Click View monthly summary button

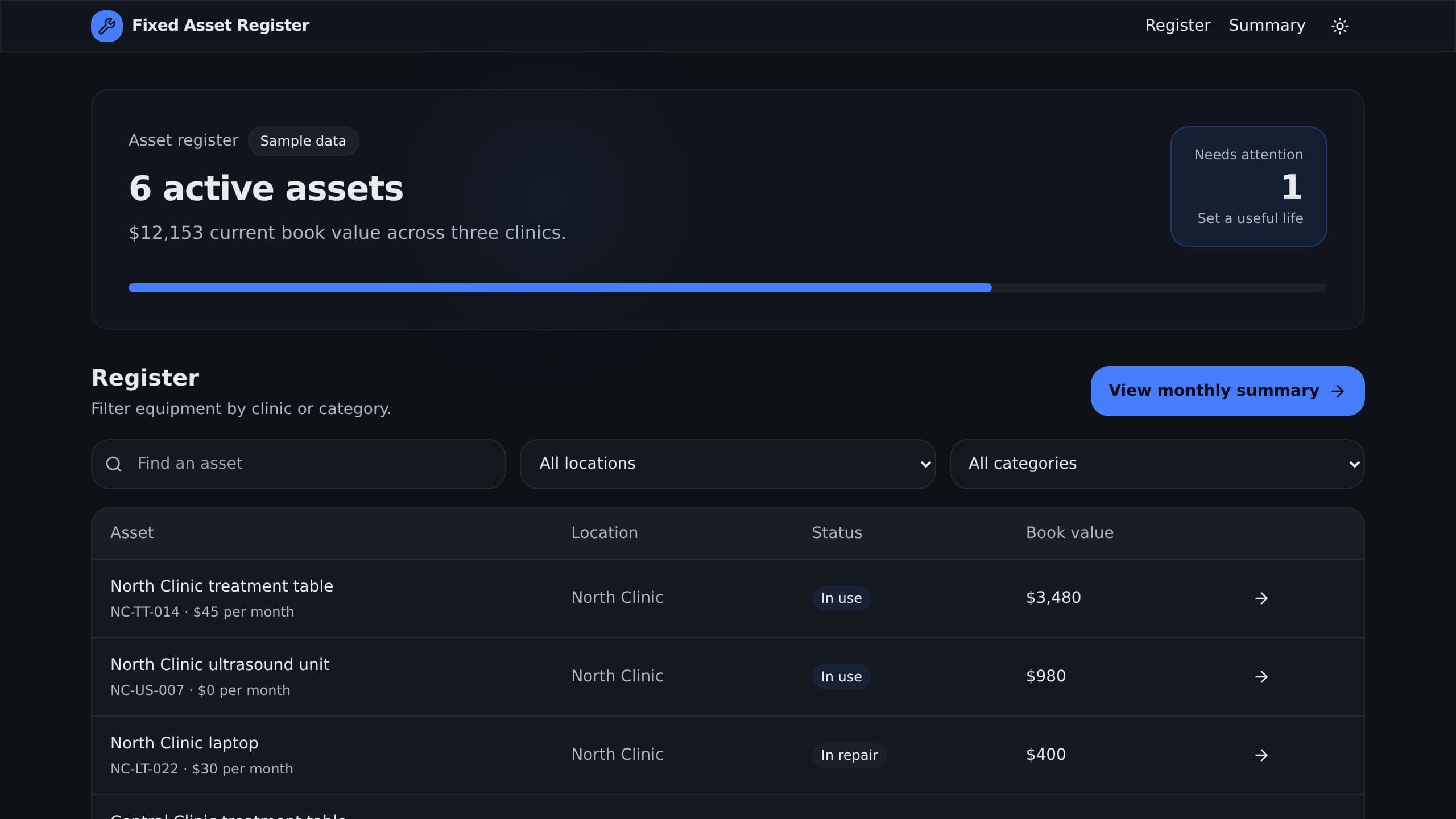(1227, 391)
